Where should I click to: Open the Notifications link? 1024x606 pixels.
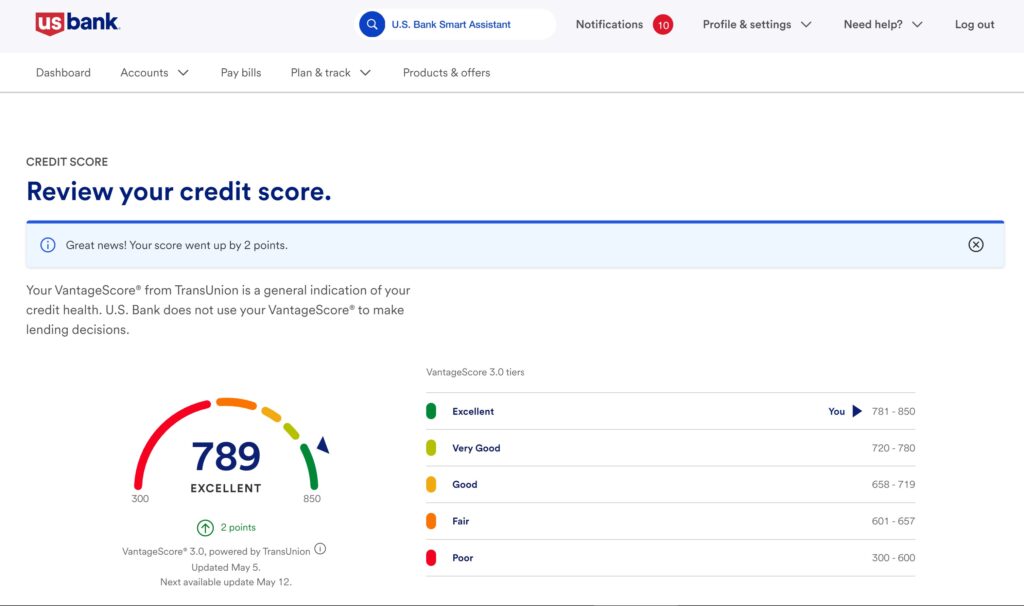pos(609,24)
